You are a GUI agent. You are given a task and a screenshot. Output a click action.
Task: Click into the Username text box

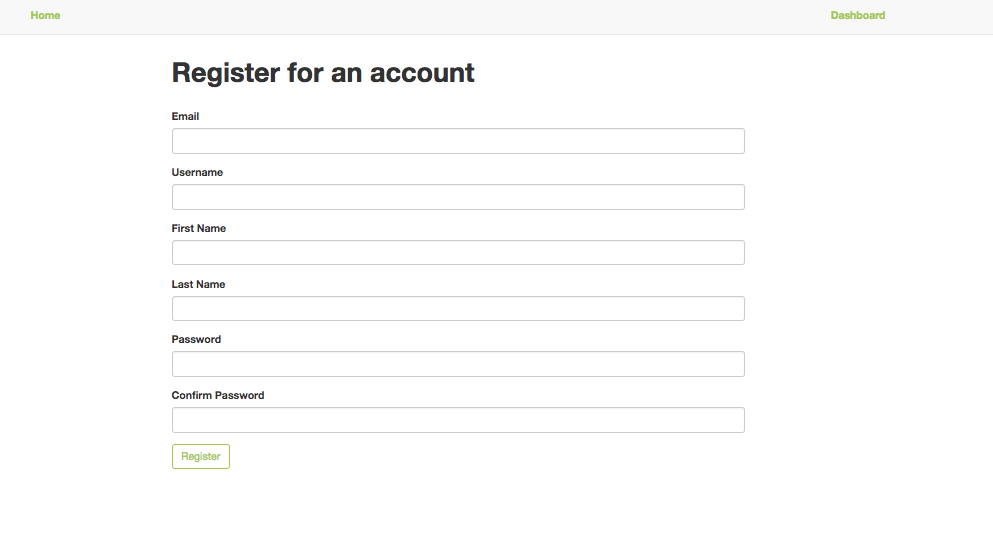(458, 197)
